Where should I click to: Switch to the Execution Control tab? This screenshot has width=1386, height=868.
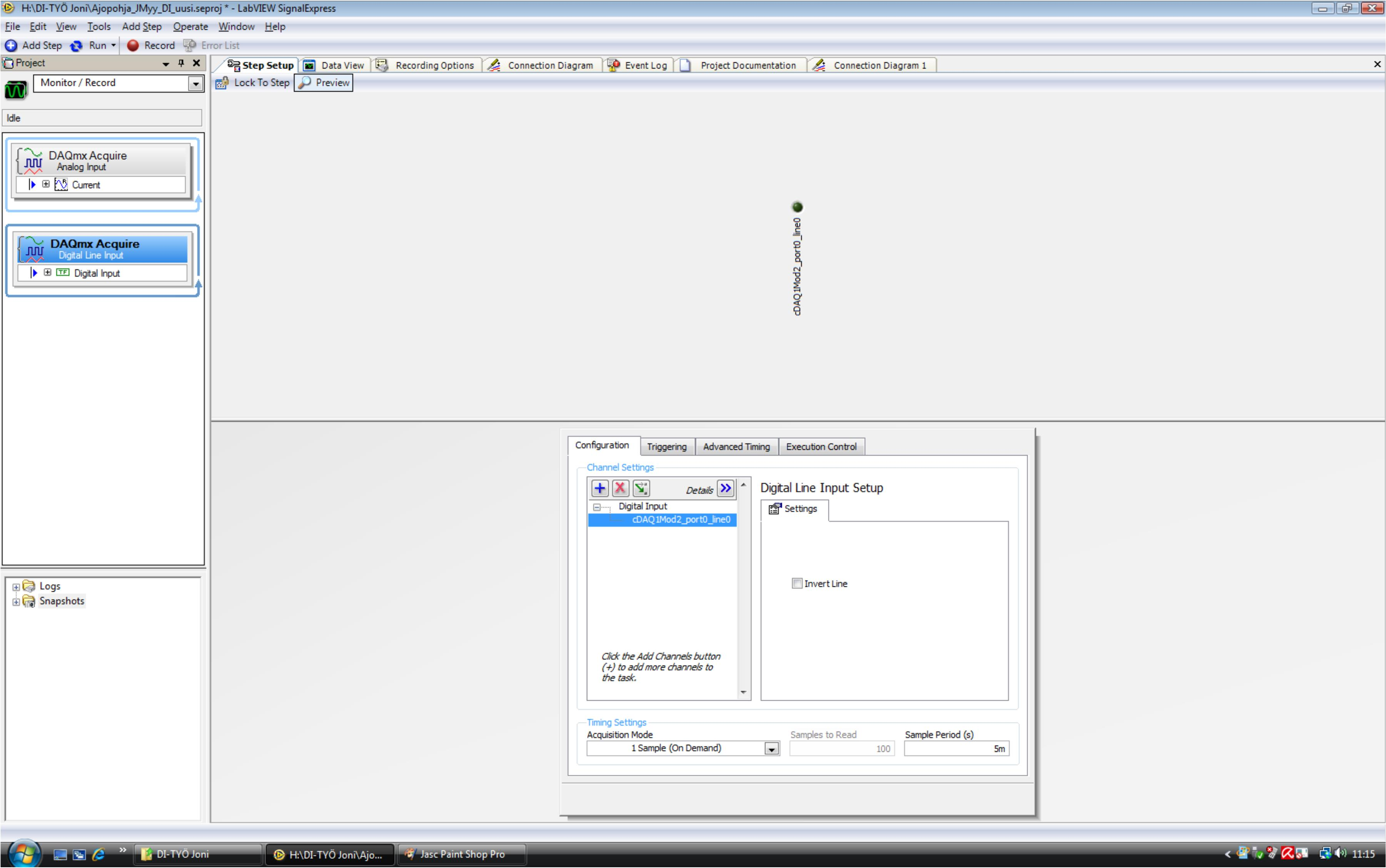click(821, 447)
